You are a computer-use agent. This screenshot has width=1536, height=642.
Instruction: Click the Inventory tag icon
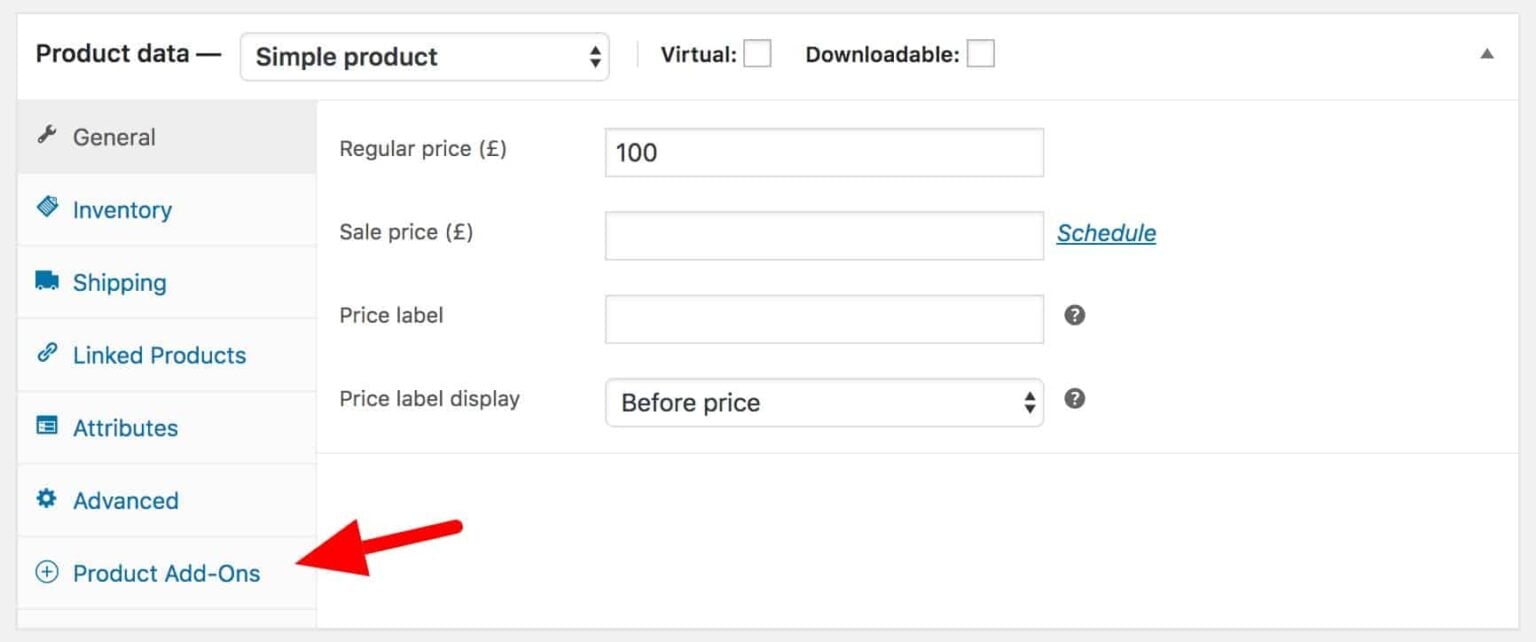[47, 208]
